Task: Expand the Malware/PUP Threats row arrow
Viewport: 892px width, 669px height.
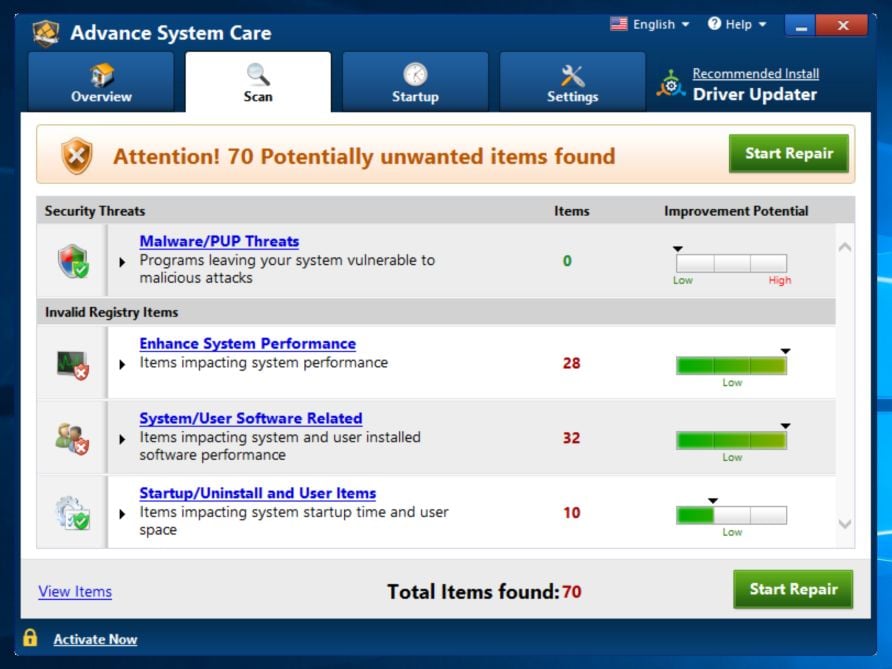Action: (x=122, y=262)
